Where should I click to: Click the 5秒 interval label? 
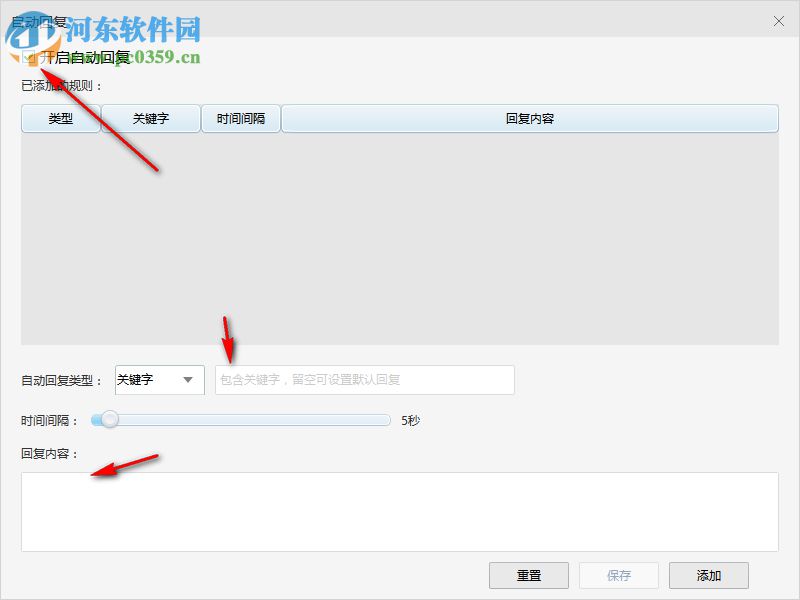[410, 420]
